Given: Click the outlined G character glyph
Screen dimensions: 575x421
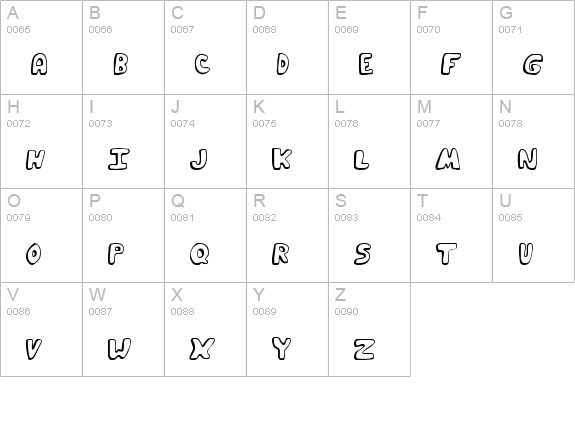Looking at the screenshot, I should 533,64.
